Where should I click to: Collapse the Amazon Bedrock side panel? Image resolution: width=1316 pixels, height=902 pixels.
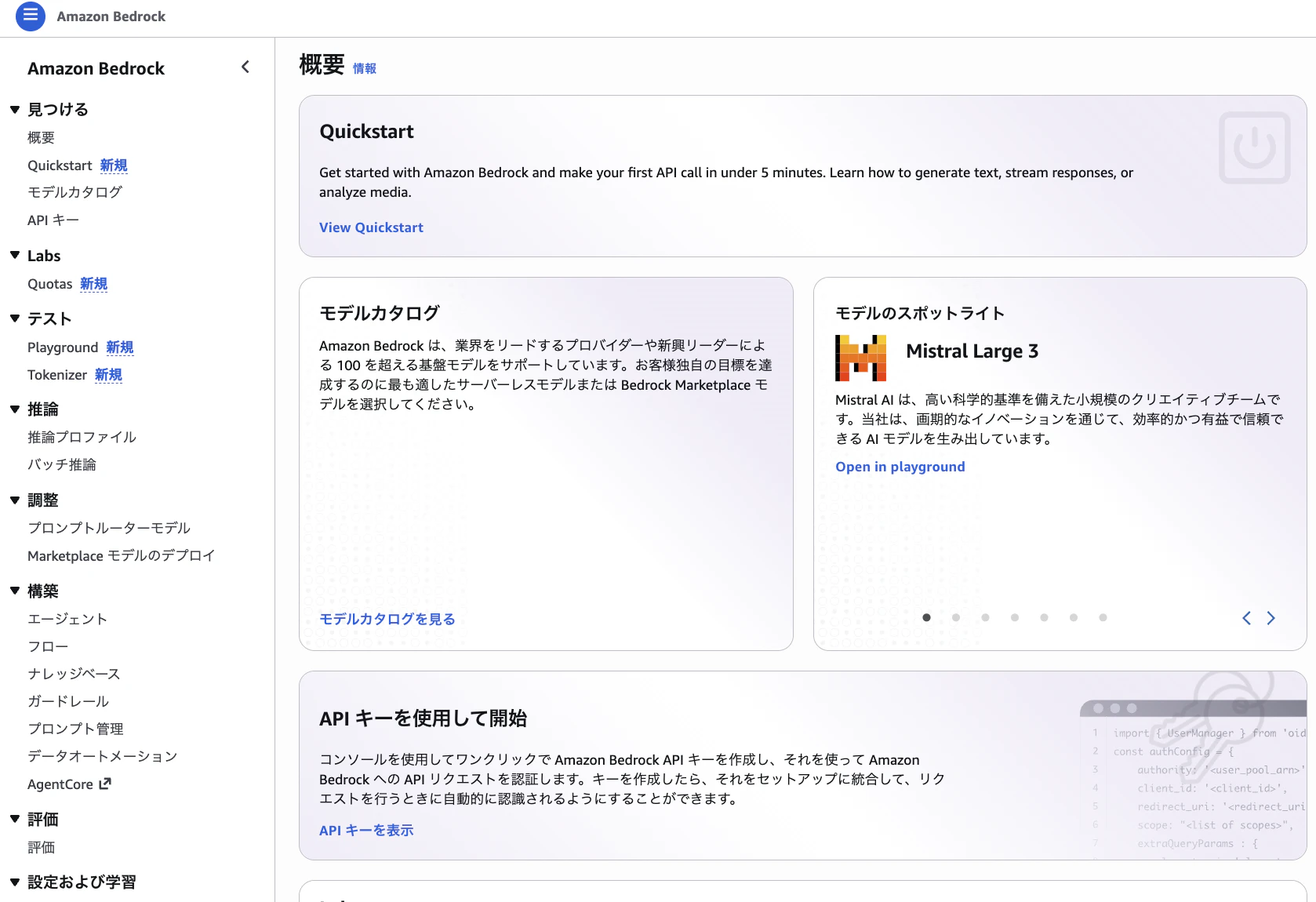point(245,67)
